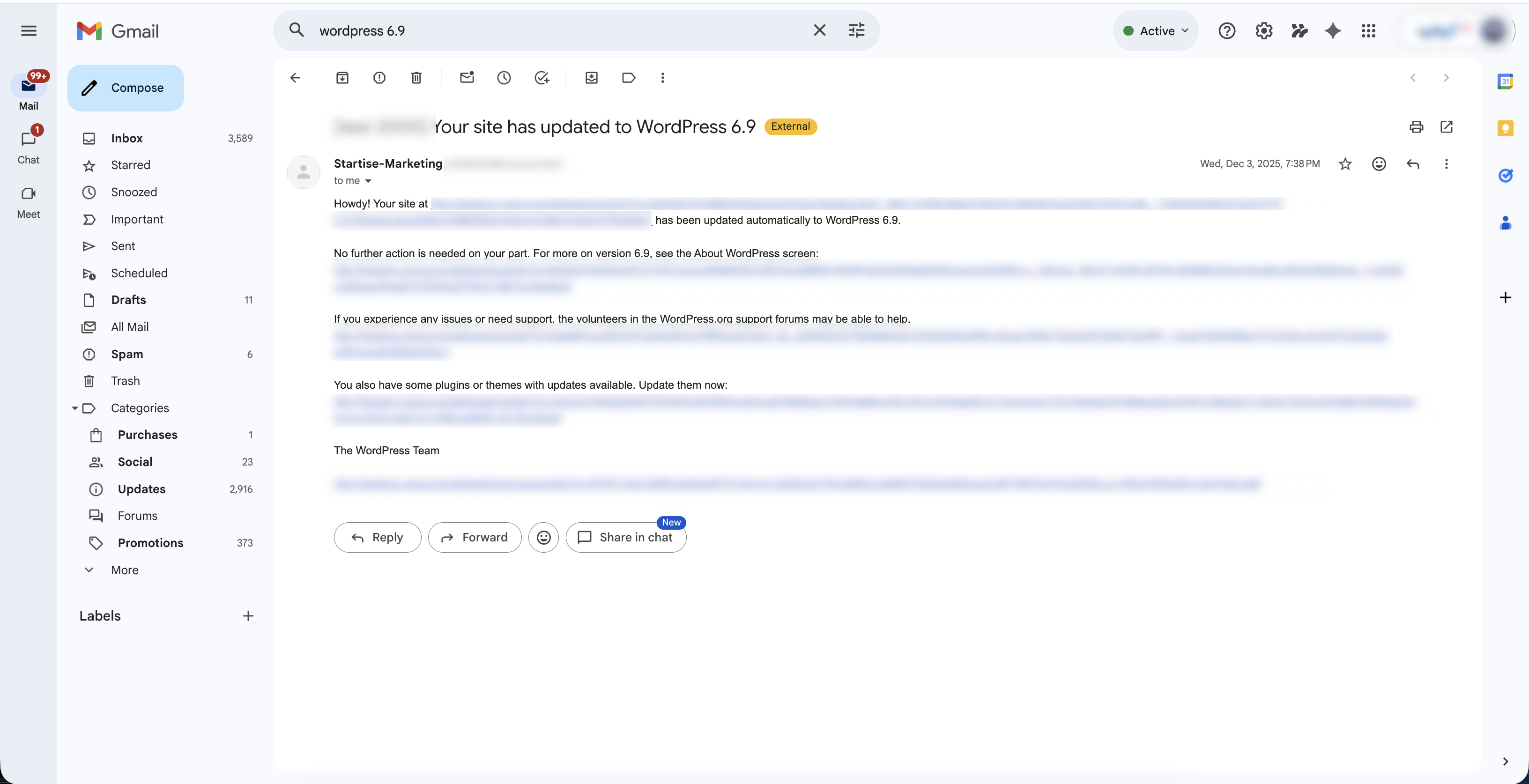The image size is (1529, 784).
Task: Show search options filter sliders icon
Action: (x=856, y=30)
